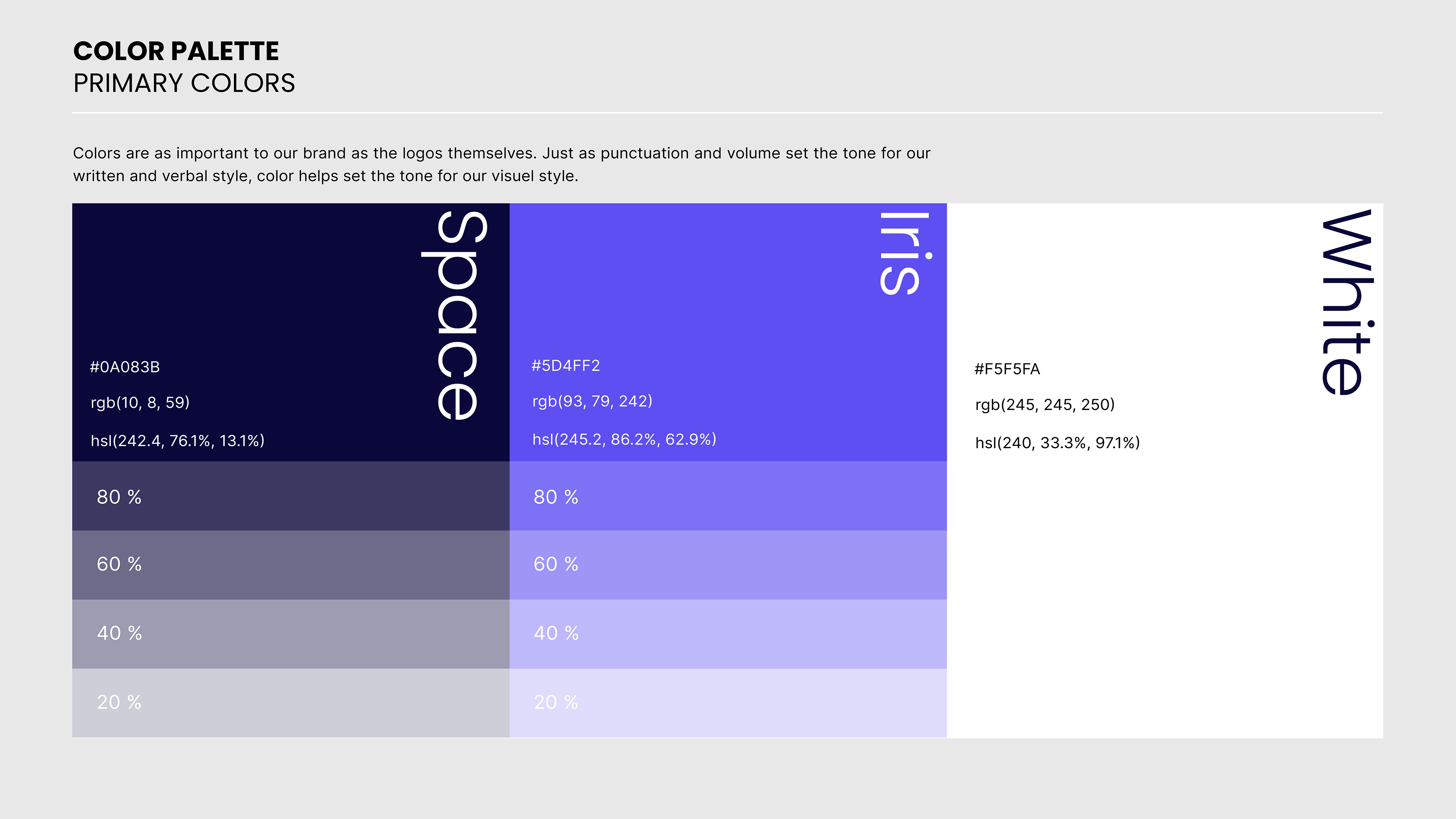Select the Space 60 % tint swatch

[290, 565]
